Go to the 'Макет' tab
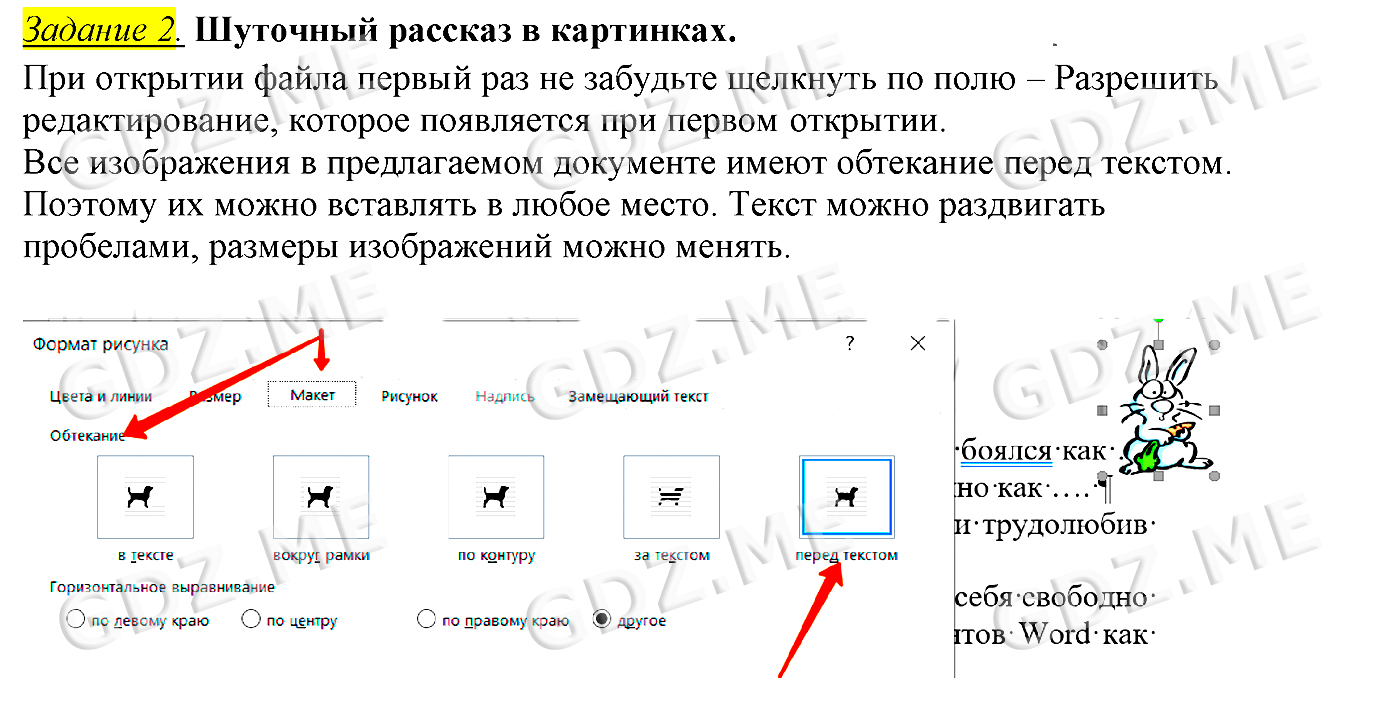This screenshot has width=1400, height=709. pyautogui.click(x=312, y=395)
